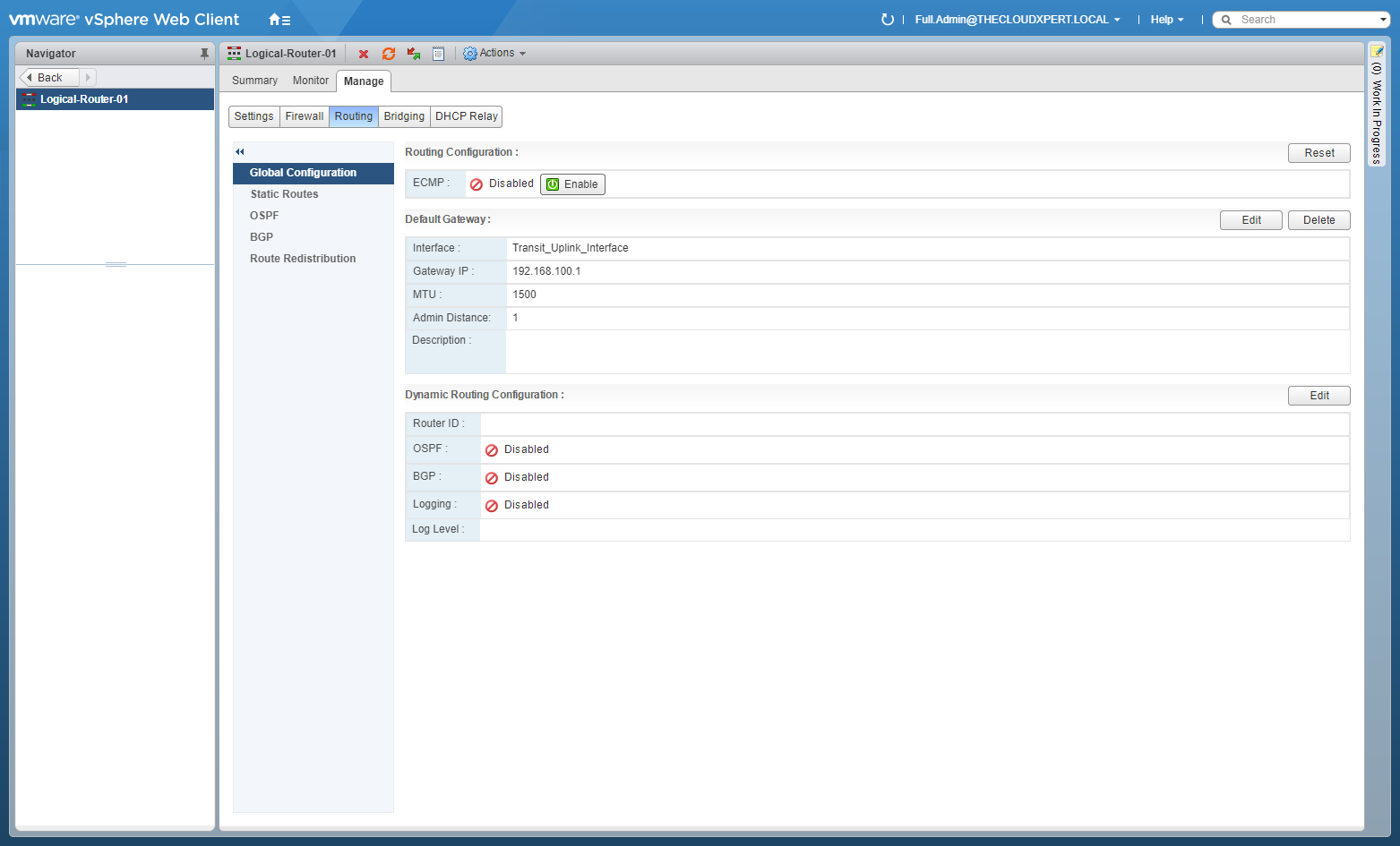The width and height of the screenshot is (1400, 846).
Task: Open the Firewall sub-tab
Action: click(305, 116)
